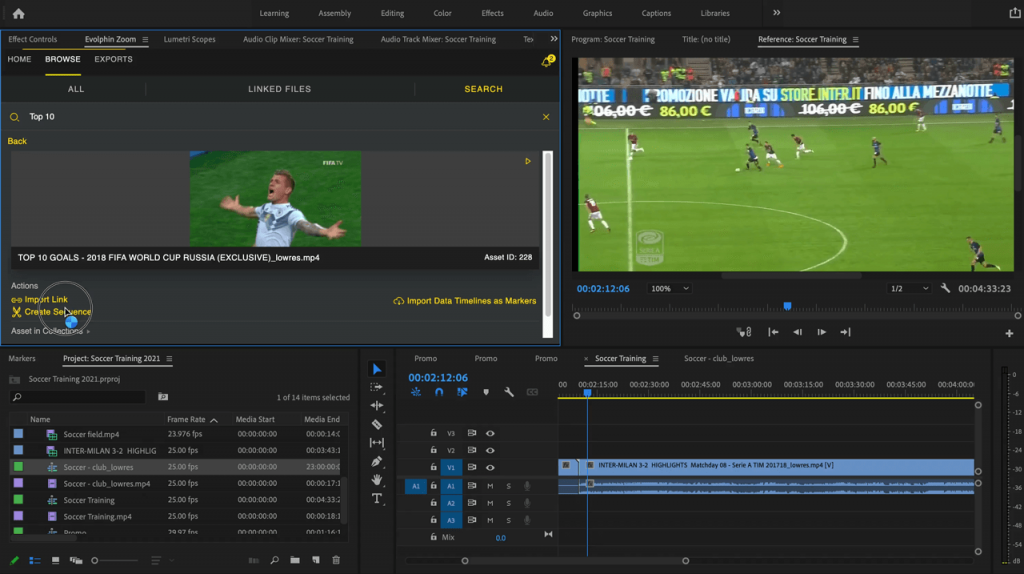Solo audio track A2

509,503
